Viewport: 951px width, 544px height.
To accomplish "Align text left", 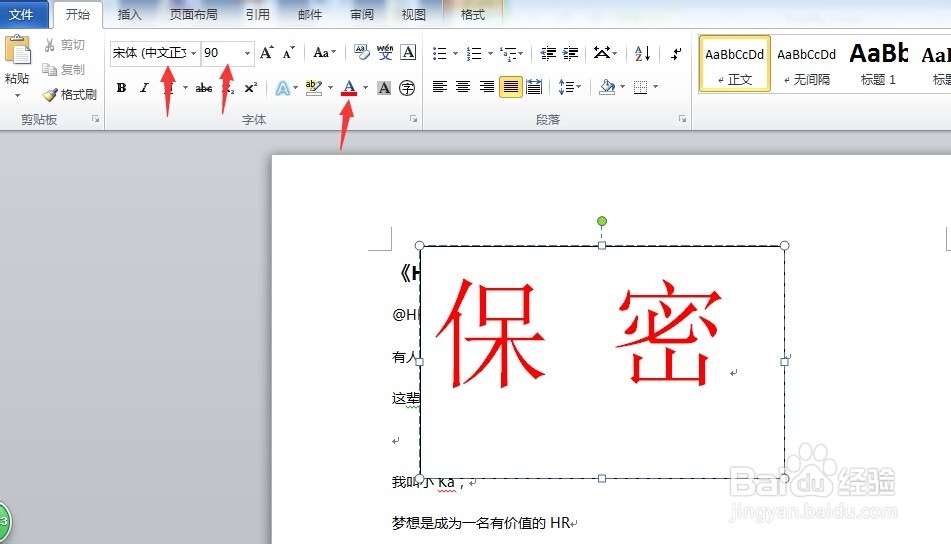I will pos(440,88).
